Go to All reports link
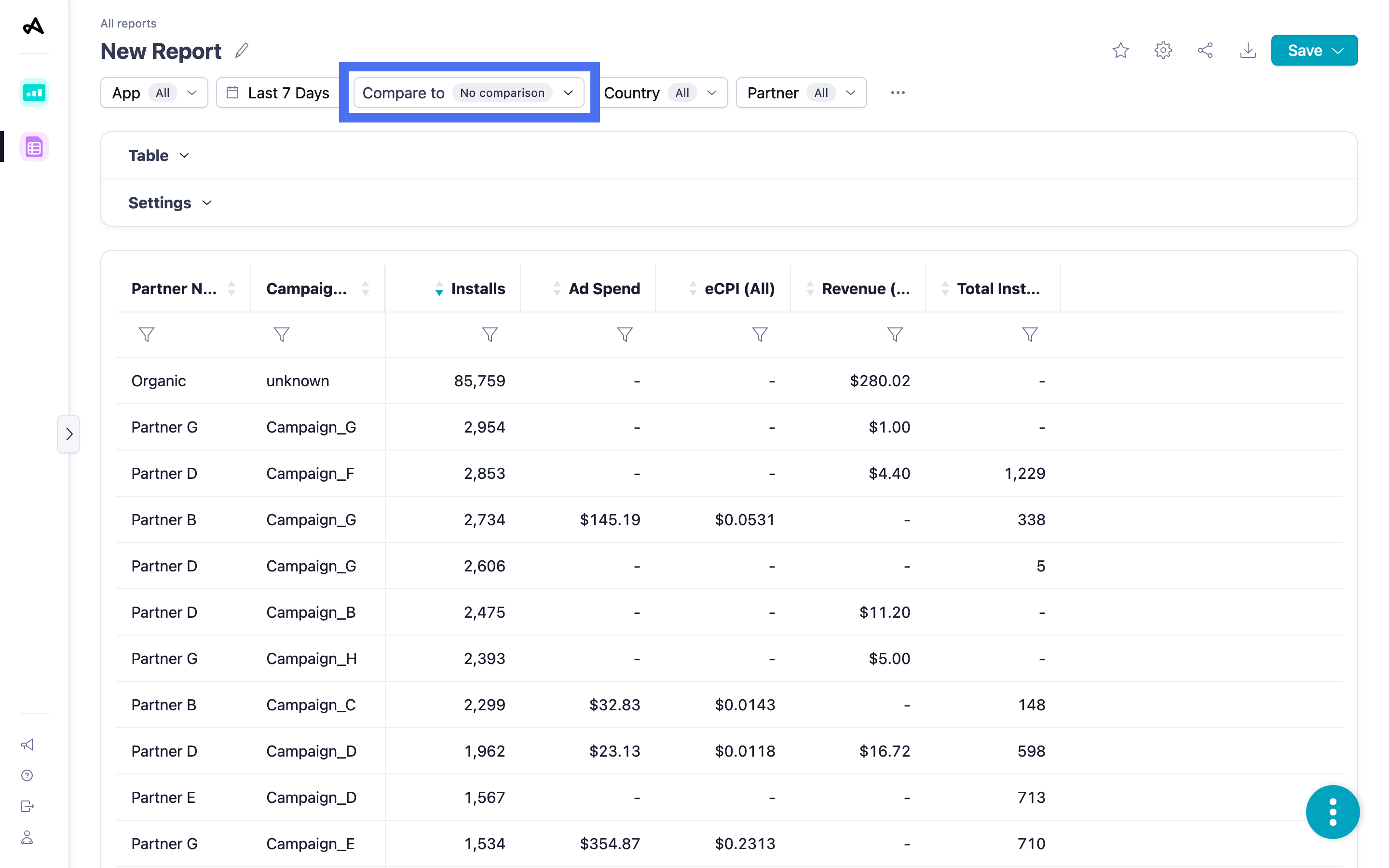The image size is (1389, 868). 128,23
